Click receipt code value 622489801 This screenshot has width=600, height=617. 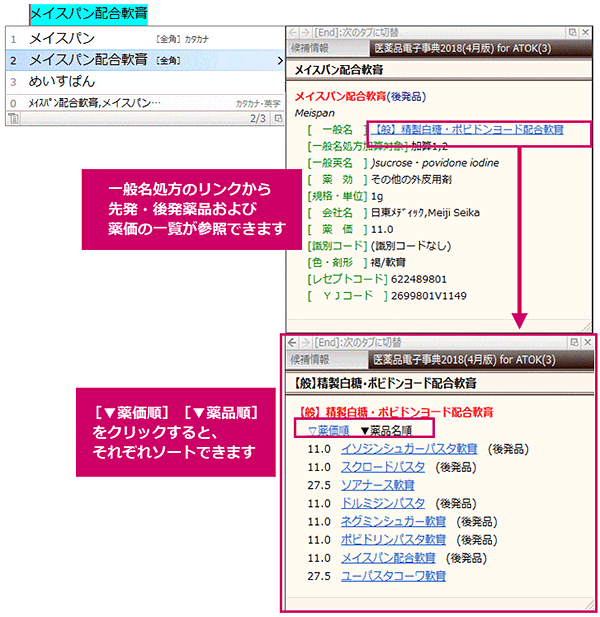click(x=419, y=279)
